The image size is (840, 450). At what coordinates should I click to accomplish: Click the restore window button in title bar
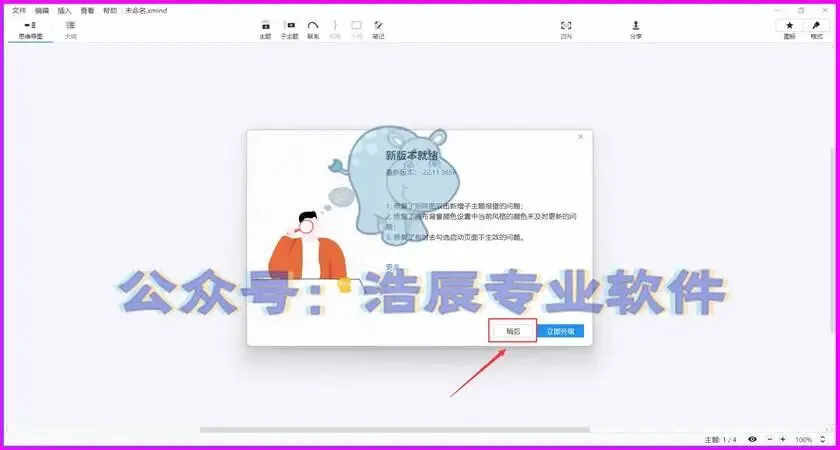coord(801,10)
